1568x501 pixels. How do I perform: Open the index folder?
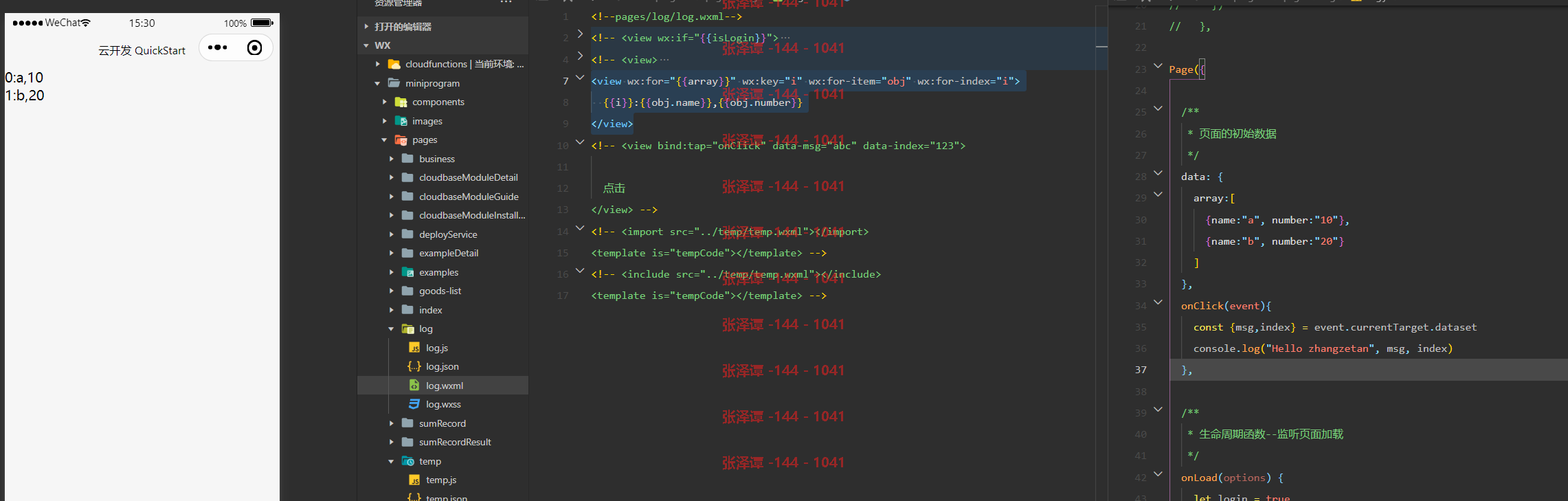[x=431, y=310]
